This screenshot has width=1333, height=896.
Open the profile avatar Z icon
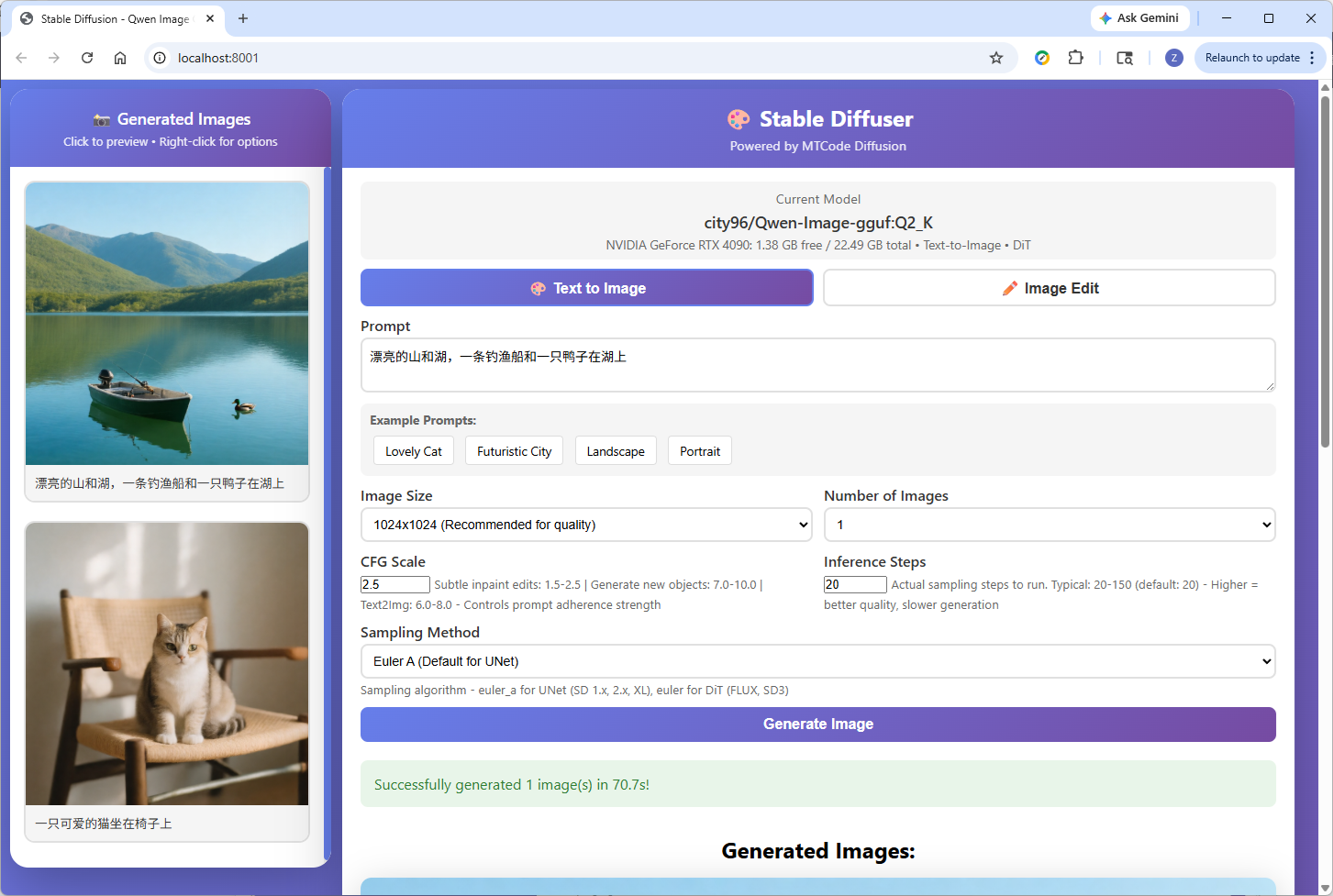click(x=1173, y=58)
